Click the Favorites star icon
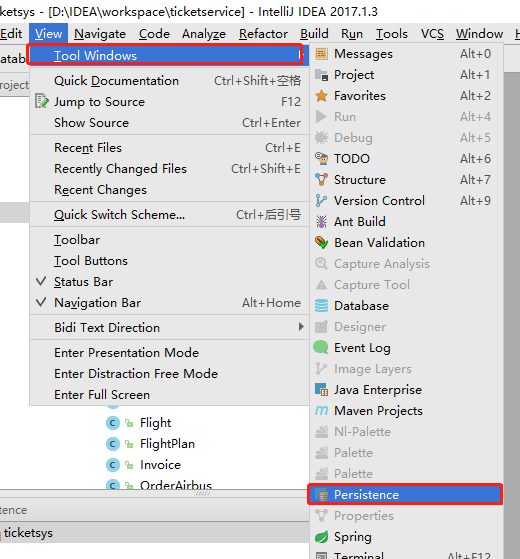 pyautogui.click(x=321, y=96)
